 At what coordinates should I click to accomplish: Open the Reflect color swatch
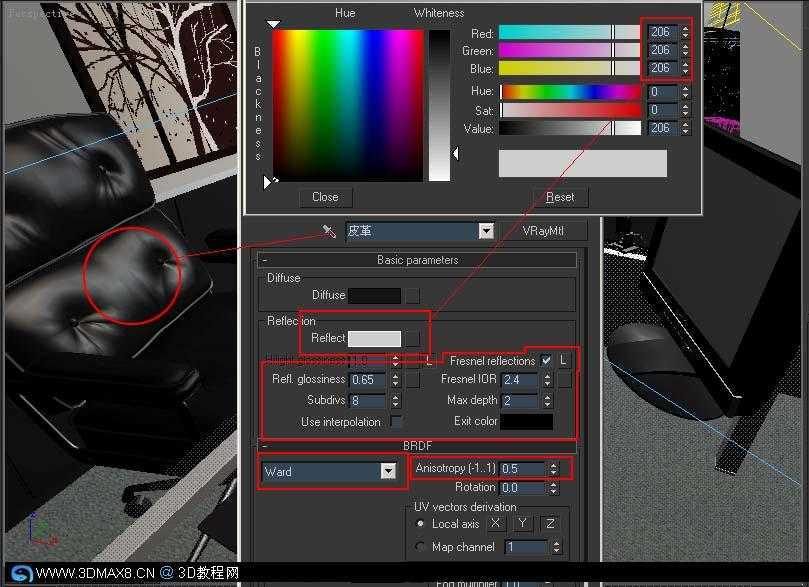tap(375, 339)
